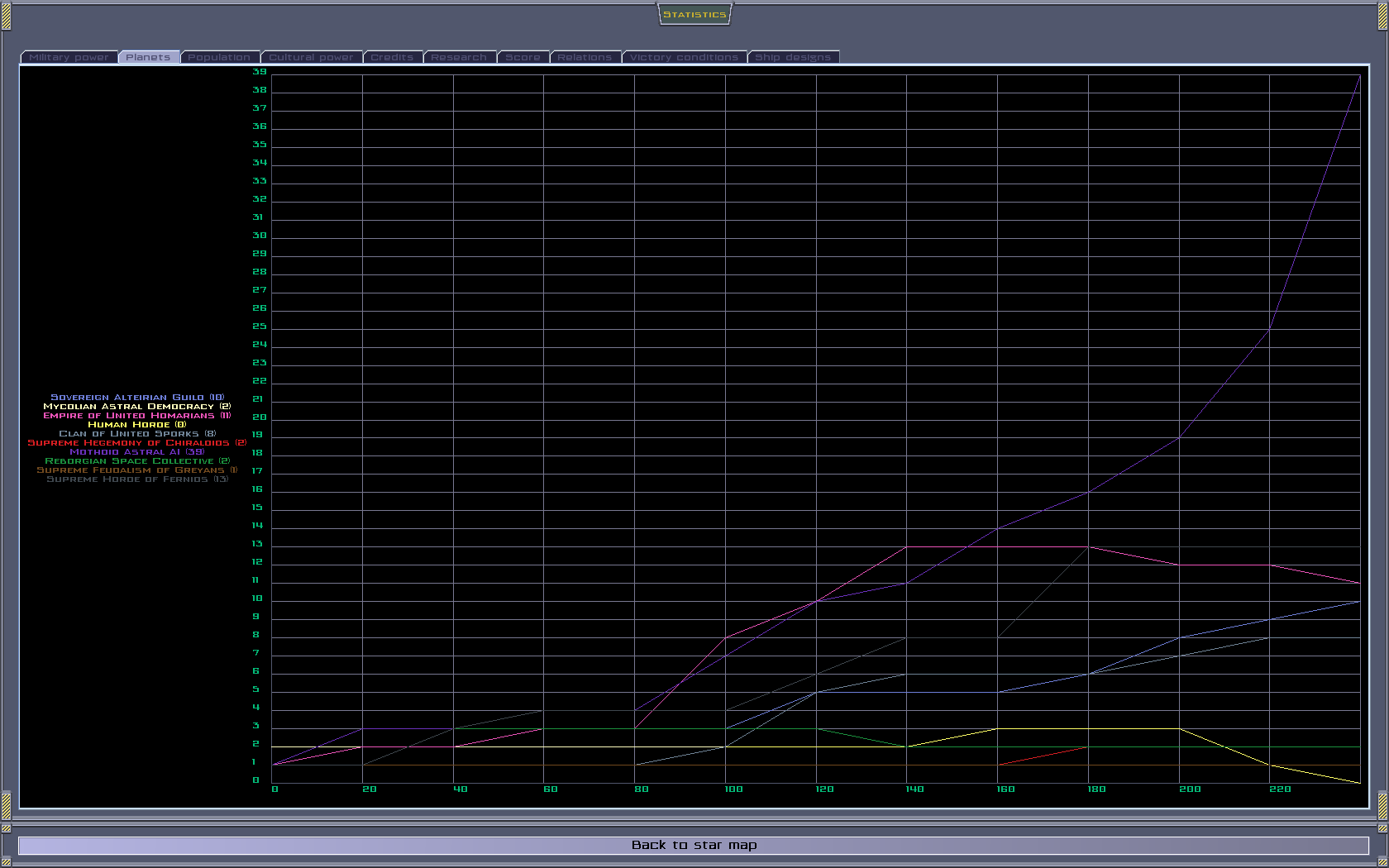
Task: Open the Population tab
Action: [x=219, y=57]
